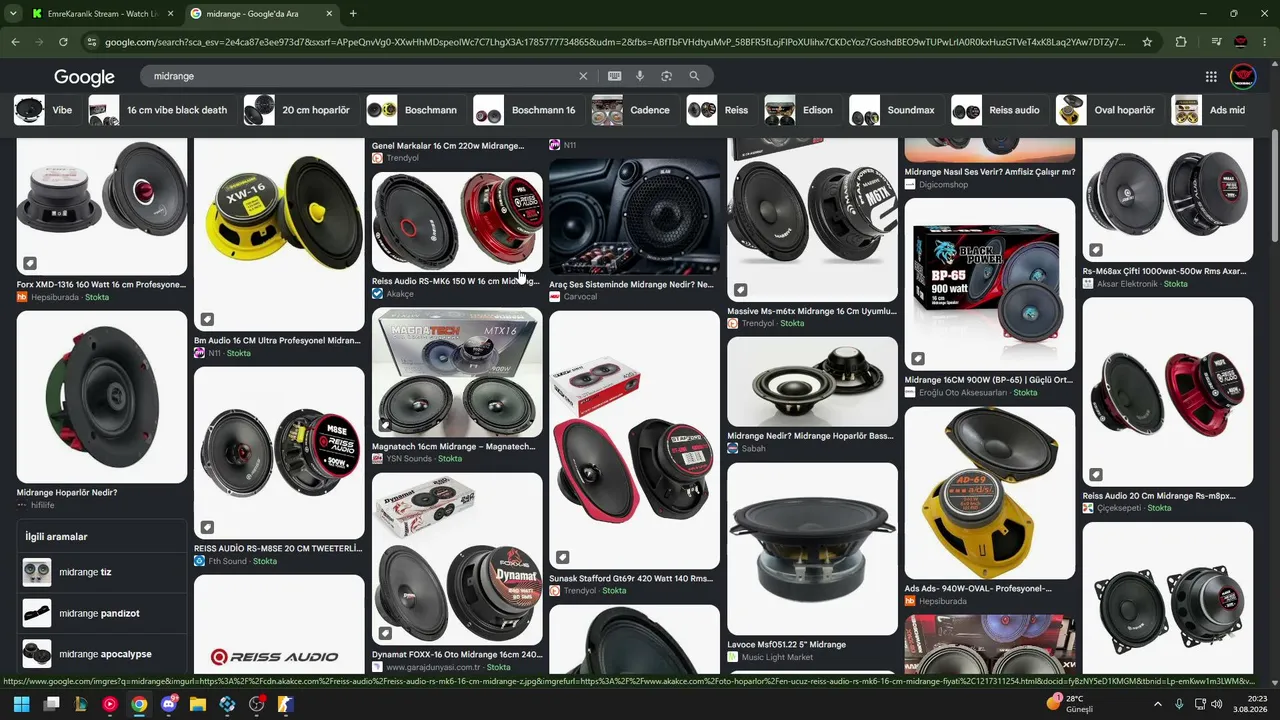The image size is (1280, 720).
Task: Open Discord from the taskbar
Action: (169, 704)
